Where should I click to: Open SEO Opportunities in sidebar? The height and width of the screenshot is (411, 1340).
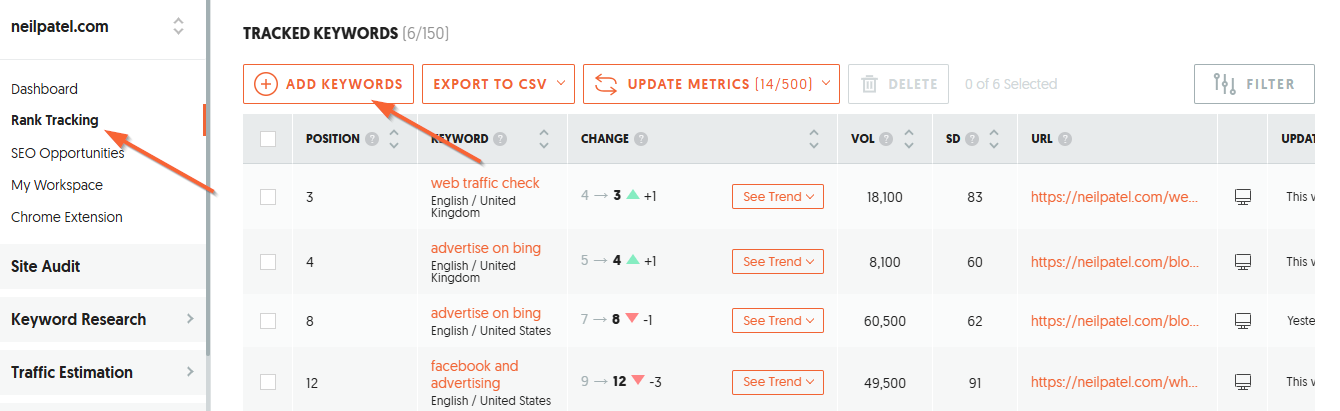[68, 153]
